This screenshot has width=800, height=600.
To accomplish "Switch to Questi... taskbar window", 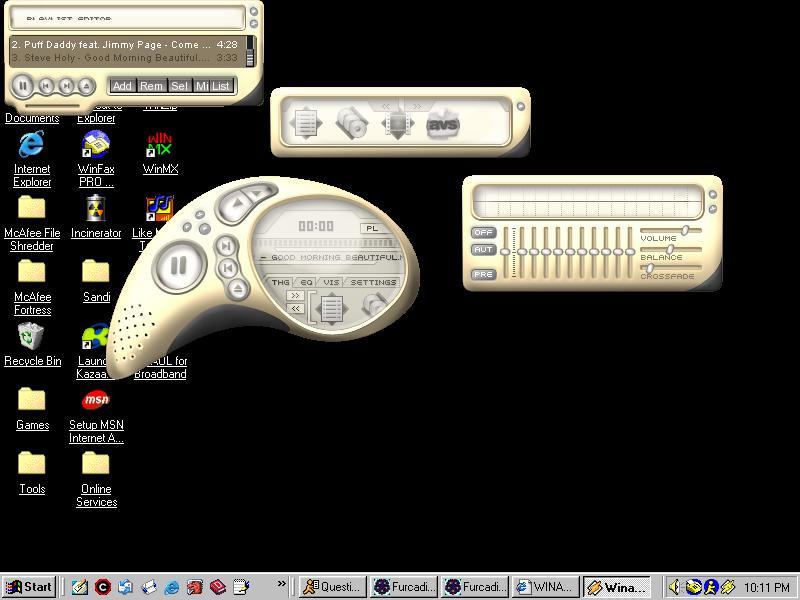I will click(333, 587).
